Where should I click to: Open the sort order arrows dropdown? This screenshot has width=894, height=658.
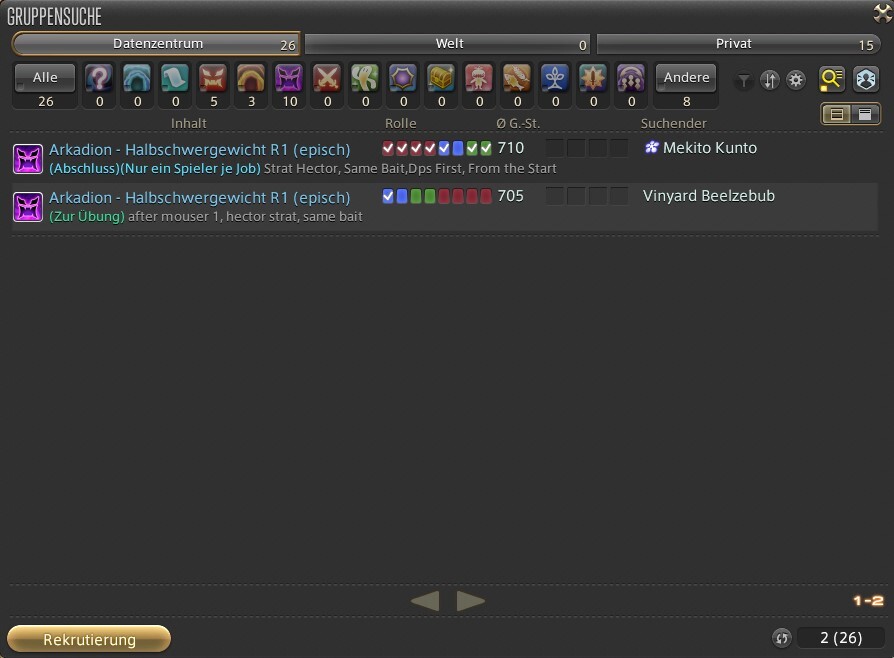point(770,81)
